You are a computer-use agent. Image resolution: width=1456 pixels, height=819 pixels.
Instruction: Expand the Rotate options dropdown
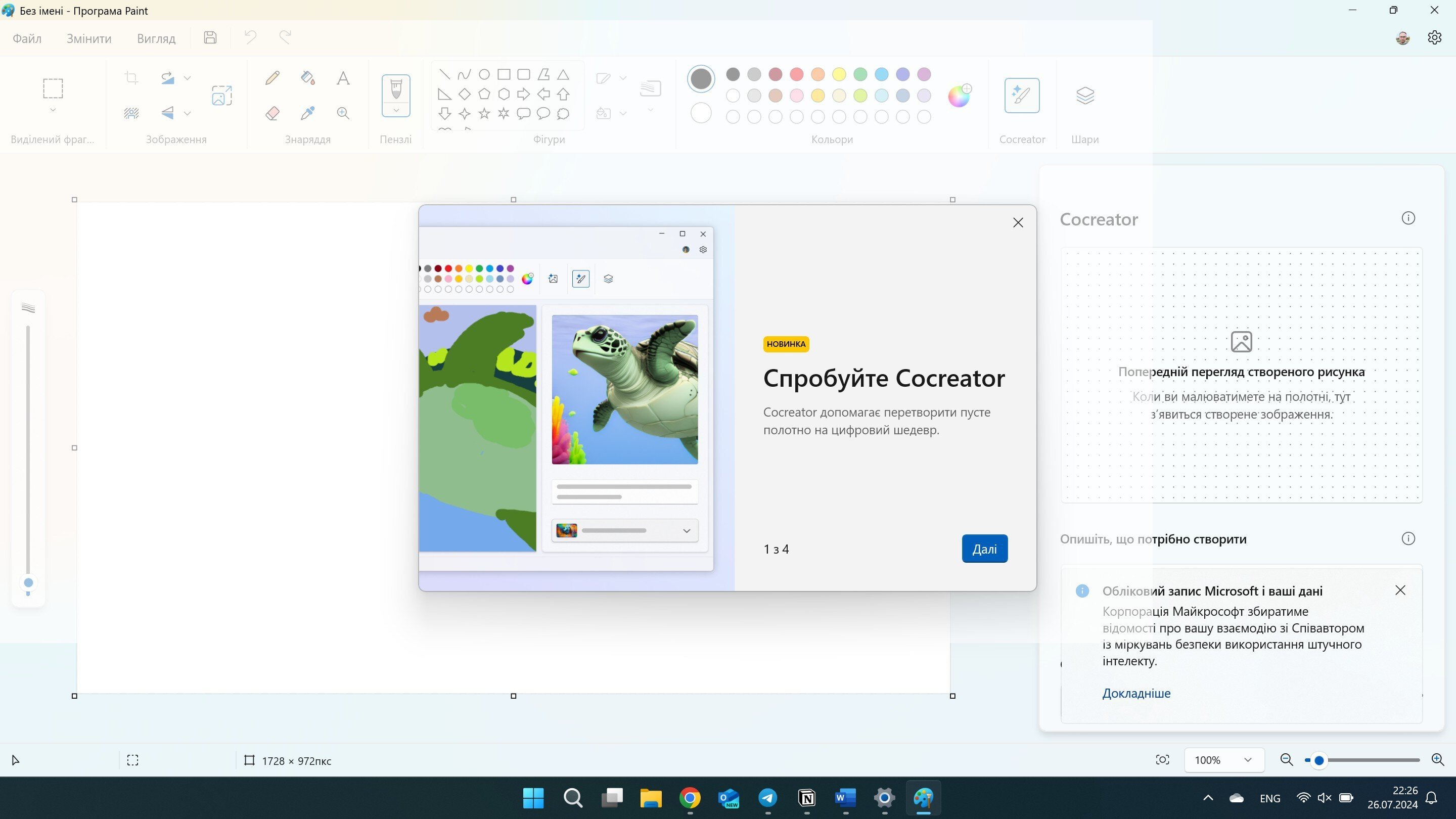point(187,78)
